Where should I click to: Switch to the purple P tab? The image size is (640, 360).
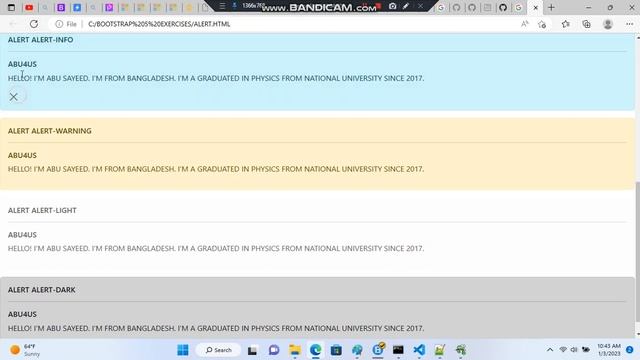tap(109, 7)
